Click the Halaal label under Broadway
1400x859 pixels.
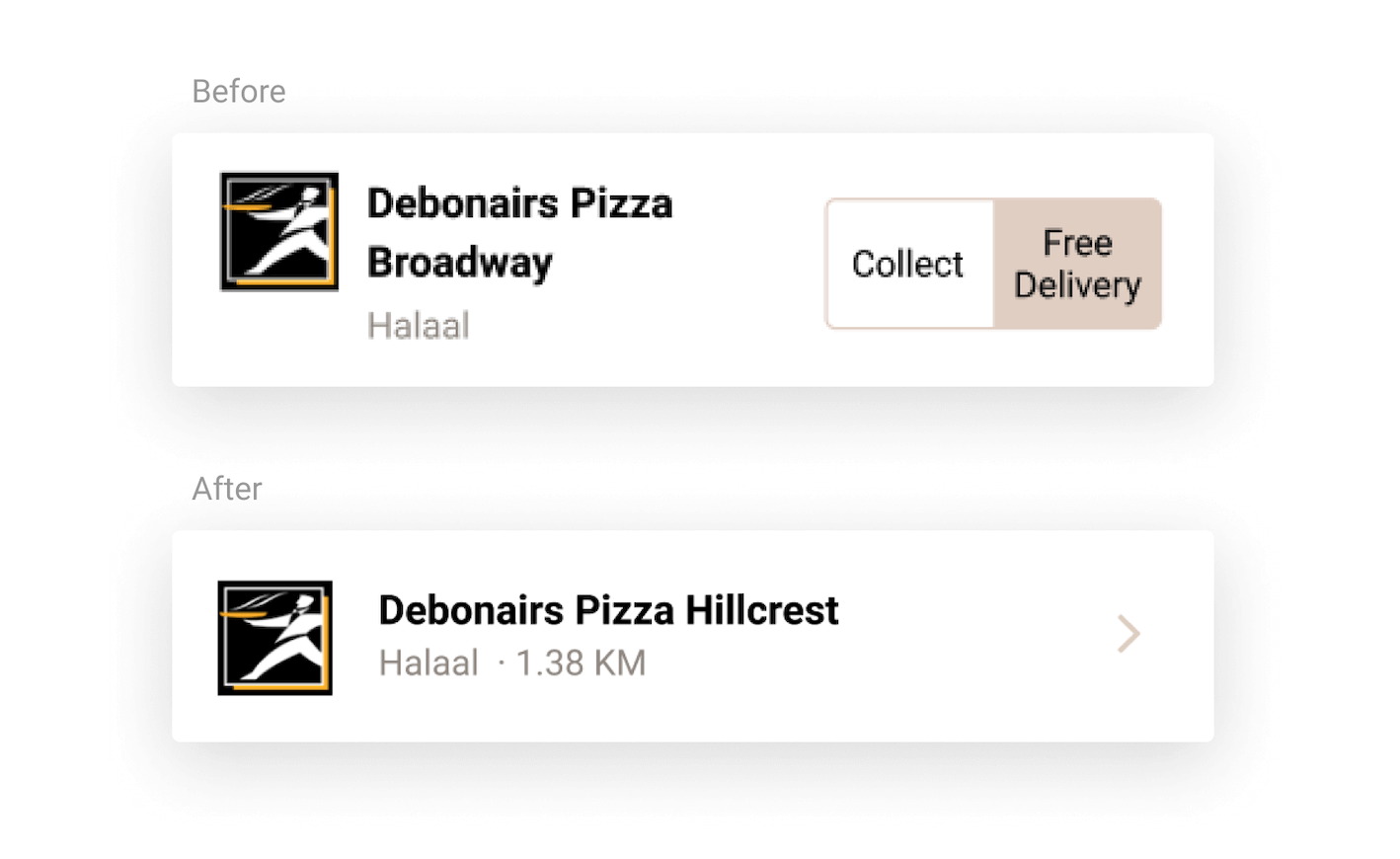(x=418, y=326)
